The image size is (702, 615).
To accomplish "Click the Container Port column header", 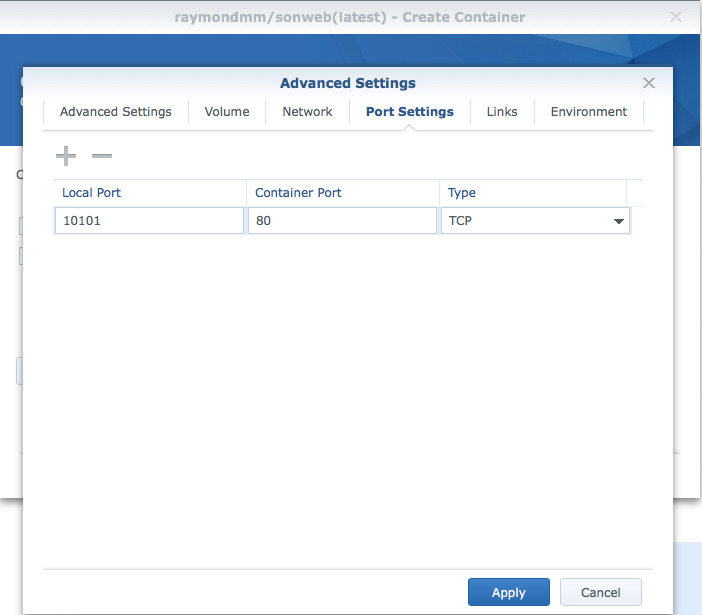I will [x=342, y=193].
